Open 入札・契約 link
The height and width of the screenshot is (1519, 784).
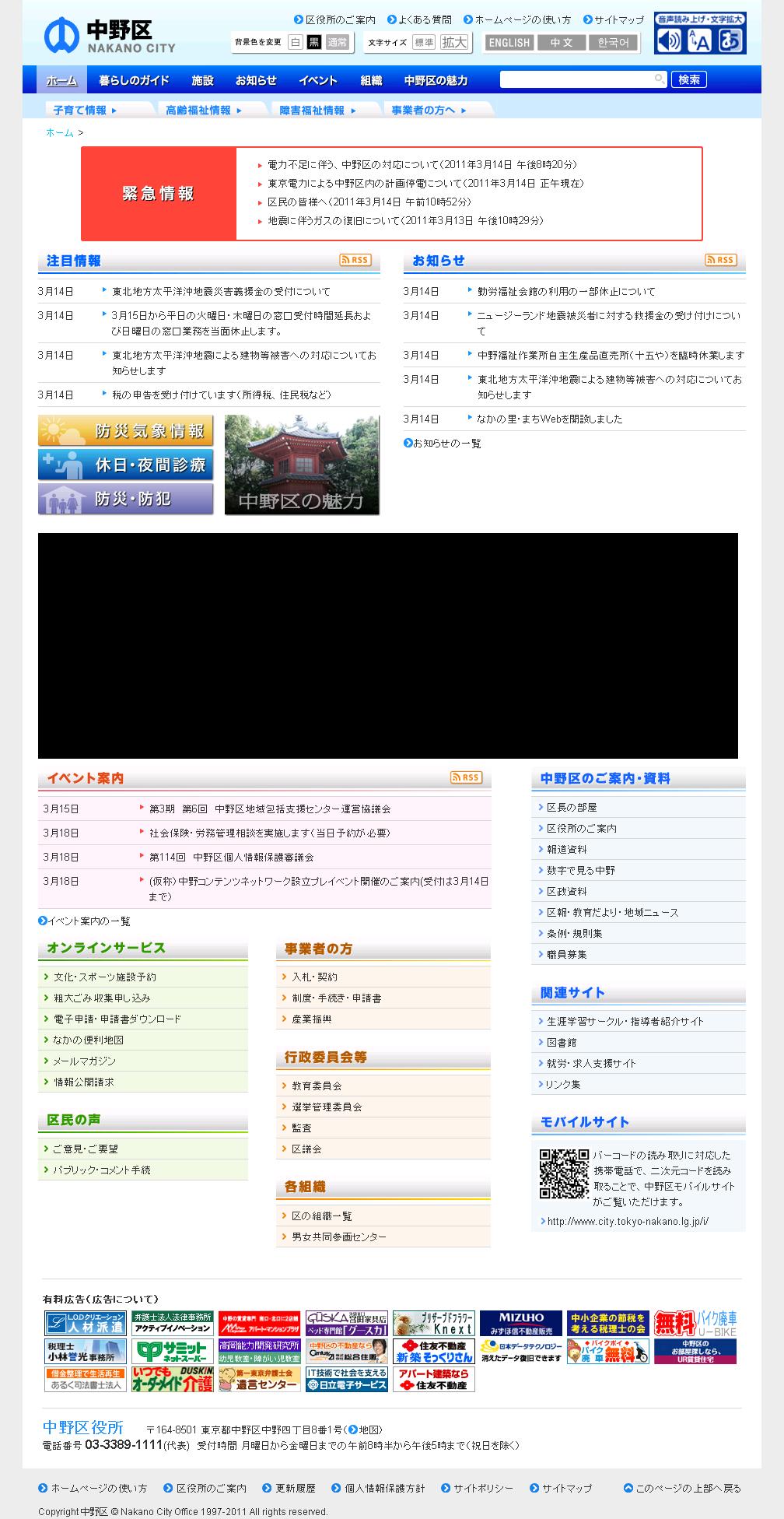[x=314, y=977]
